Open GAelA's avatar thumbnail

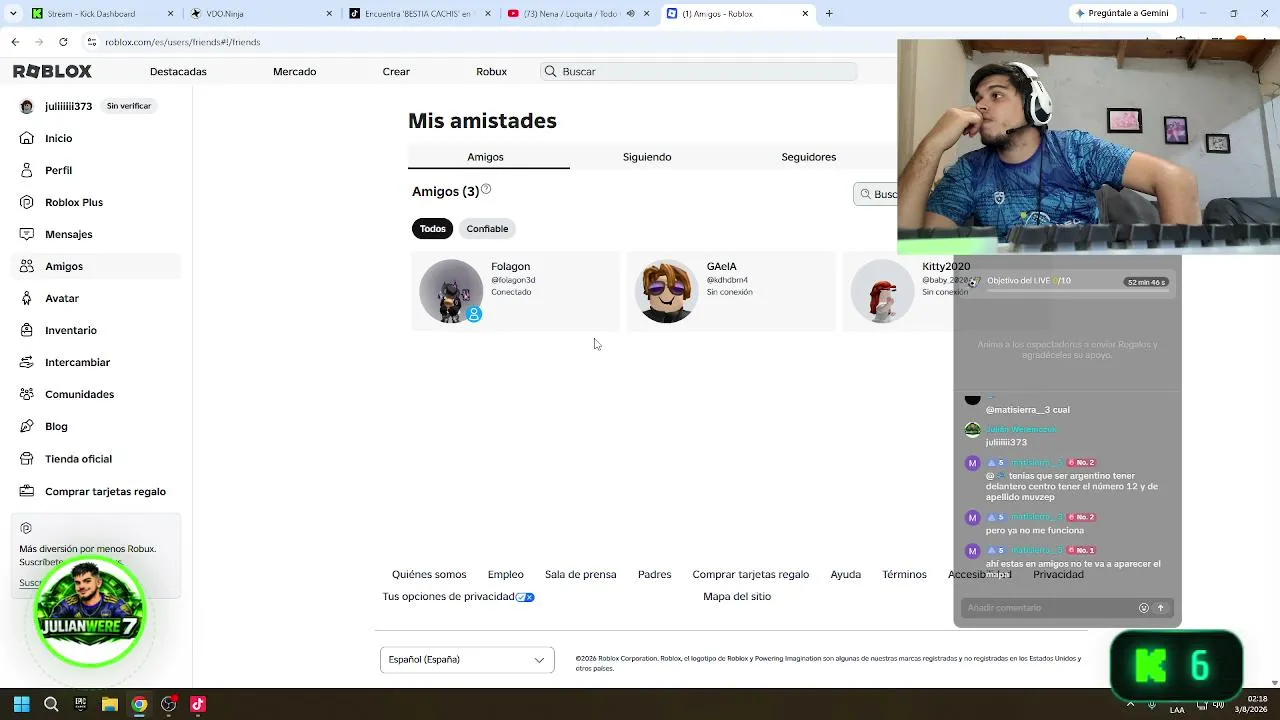(667, 291)
